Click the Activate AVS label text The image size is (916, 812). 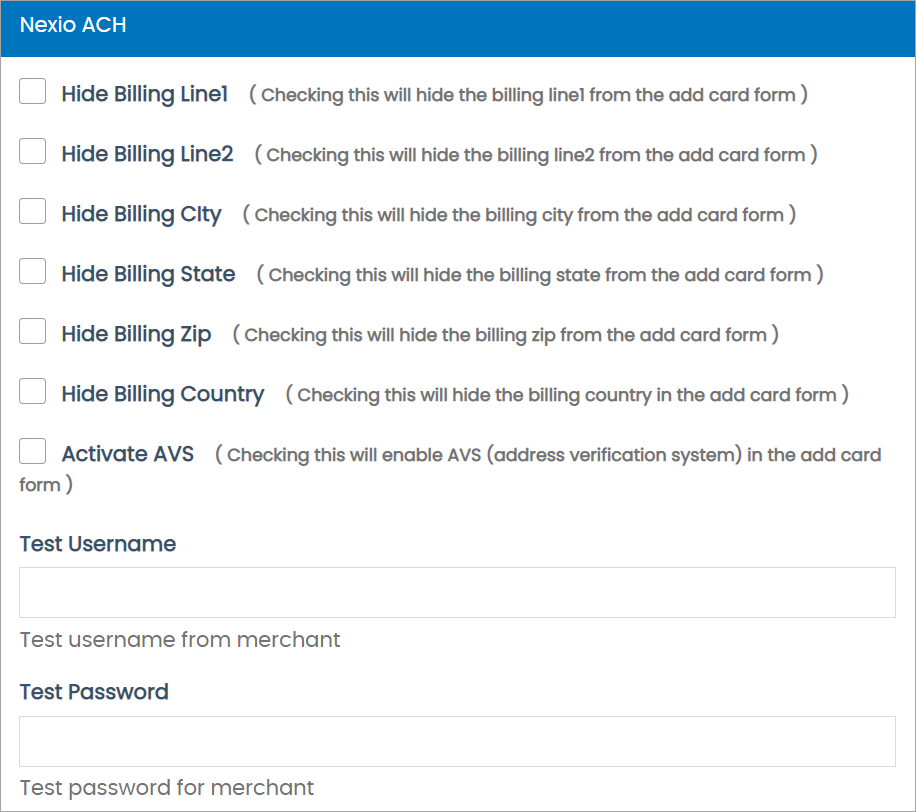pyautogui.click(x=126, y=453)
